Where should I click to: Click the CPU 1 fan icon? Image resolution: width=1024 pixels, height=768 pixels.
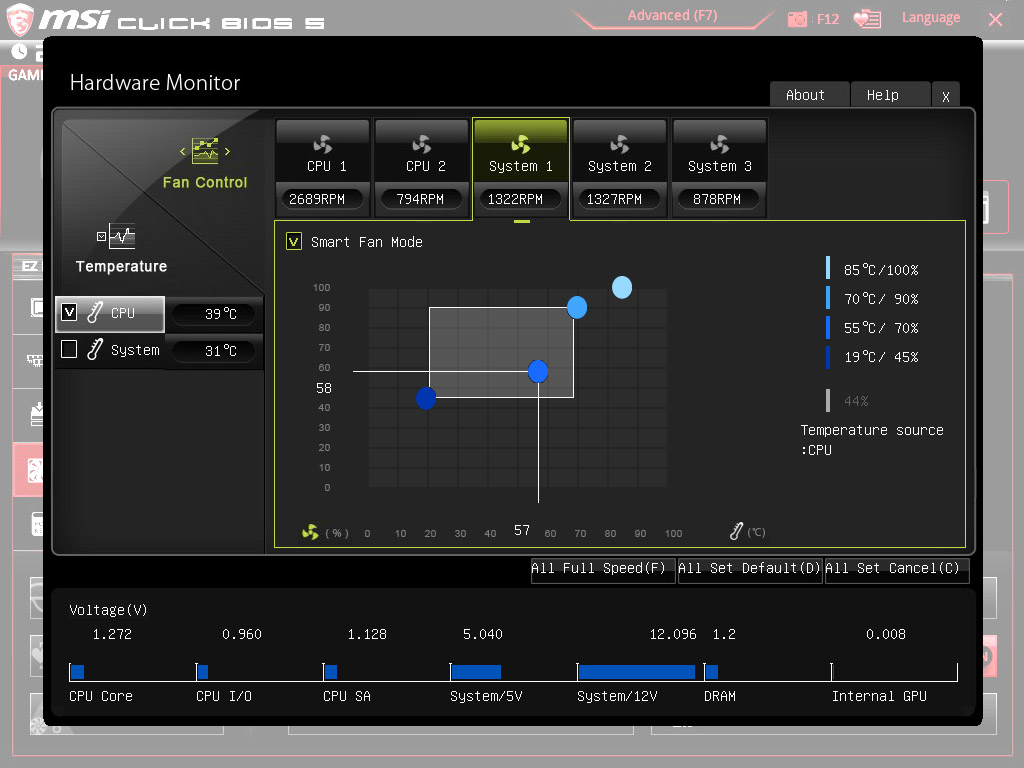[x=323, y=144]
